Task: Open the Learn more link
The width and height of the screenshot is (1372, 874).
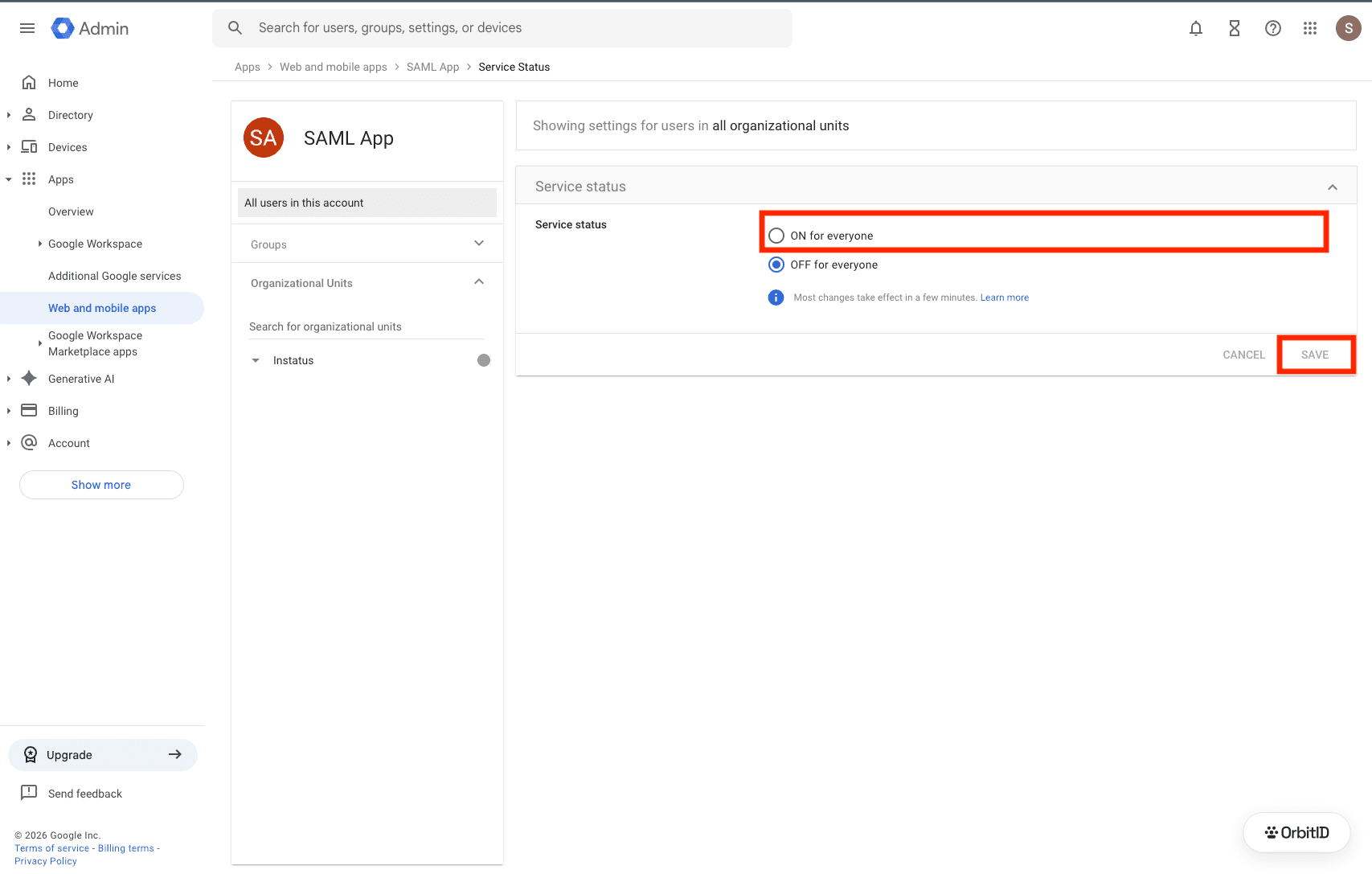Action: click(x=1005, y=297)
